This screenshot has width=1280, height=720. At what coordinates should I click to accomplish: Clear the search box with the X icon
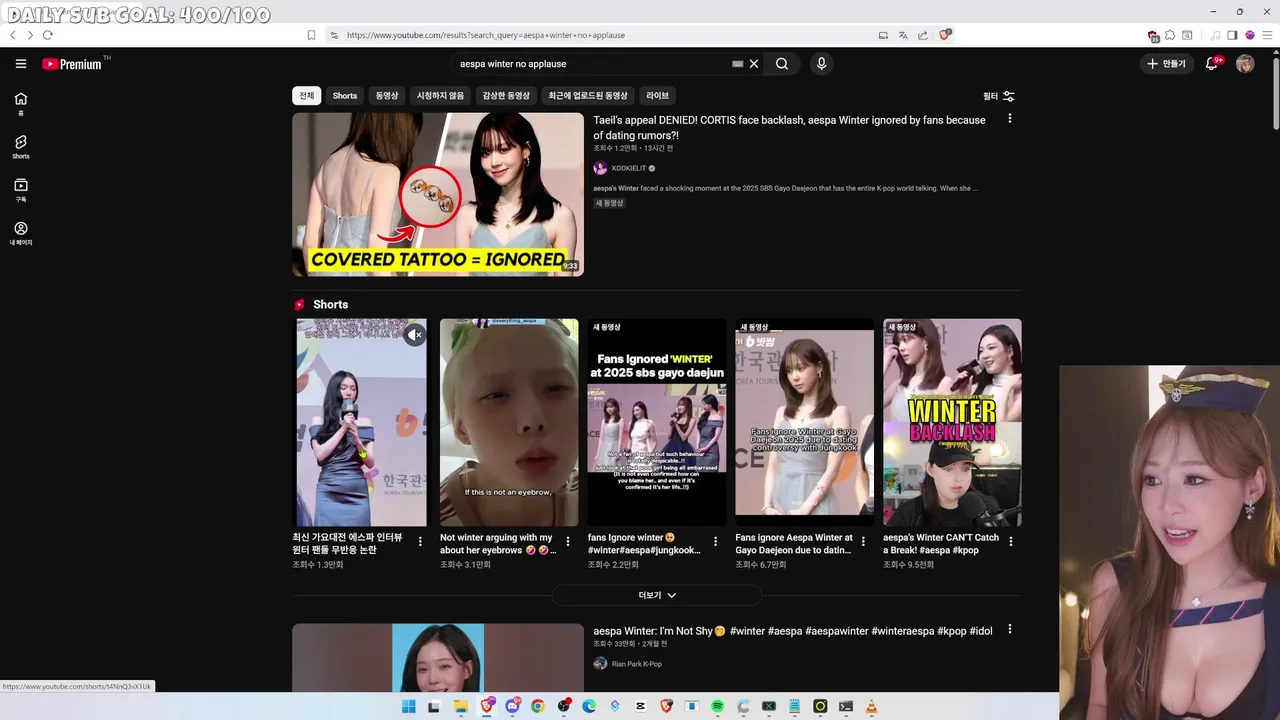(754, 64)
